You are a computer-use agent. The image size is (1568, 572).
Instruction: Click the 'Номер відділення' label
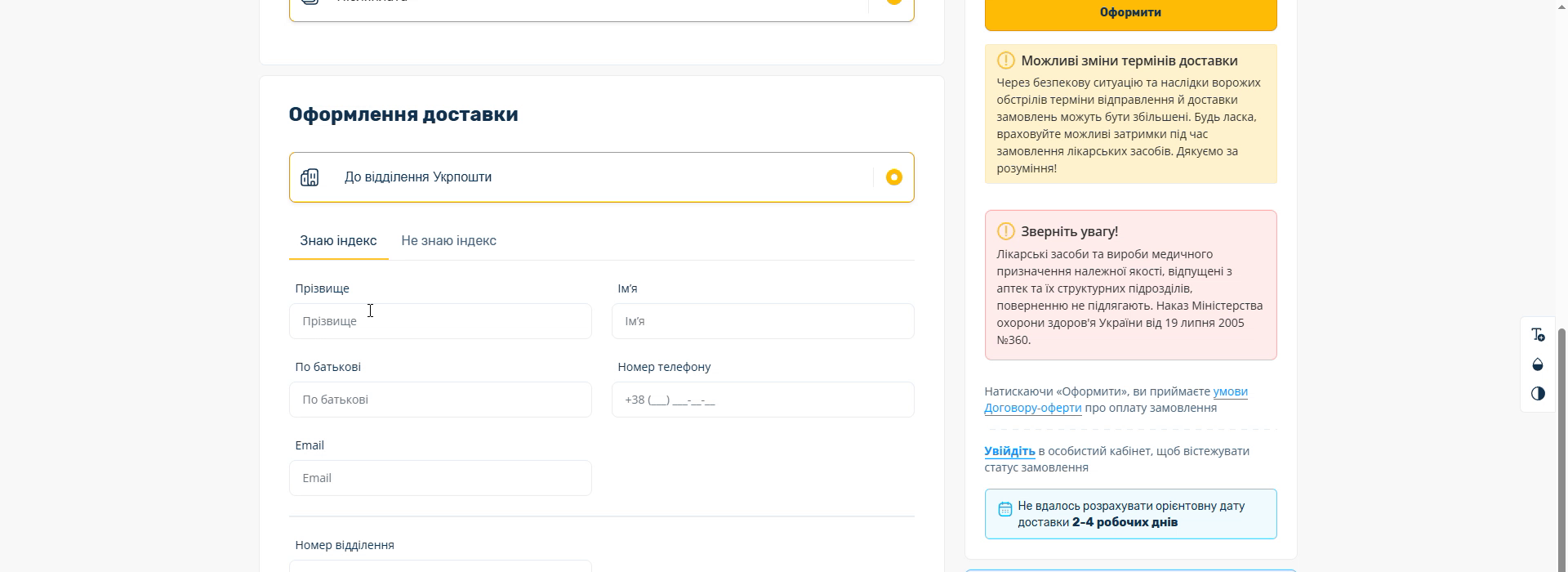click(345, 545)
